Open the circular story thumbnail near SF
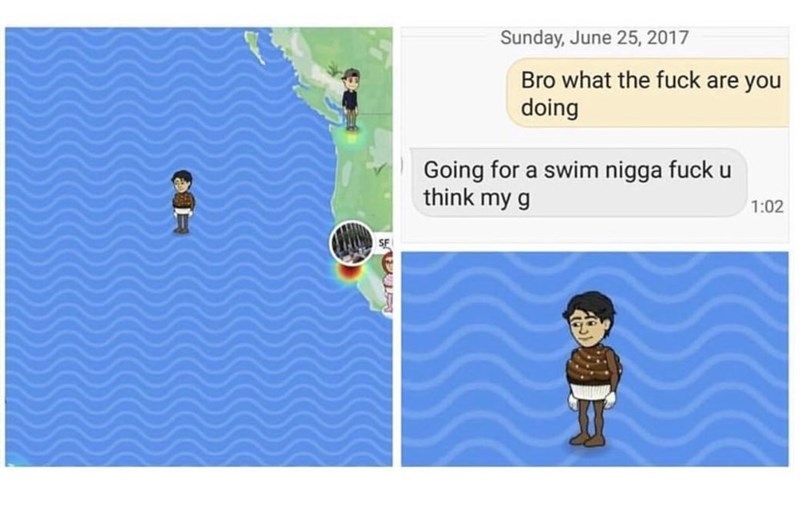 [352, 243]
